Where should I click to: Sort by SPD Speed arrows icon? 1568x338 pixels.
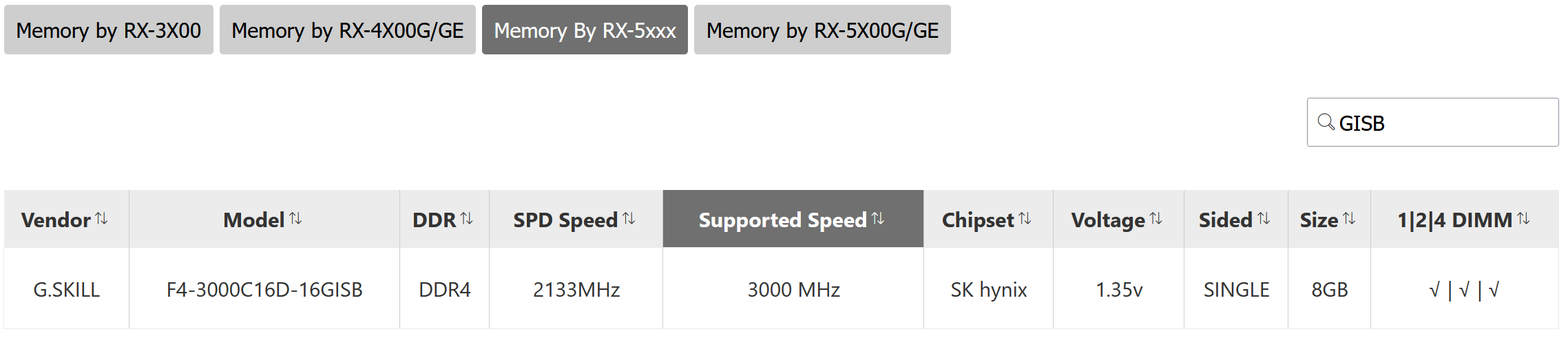point(629,218)
